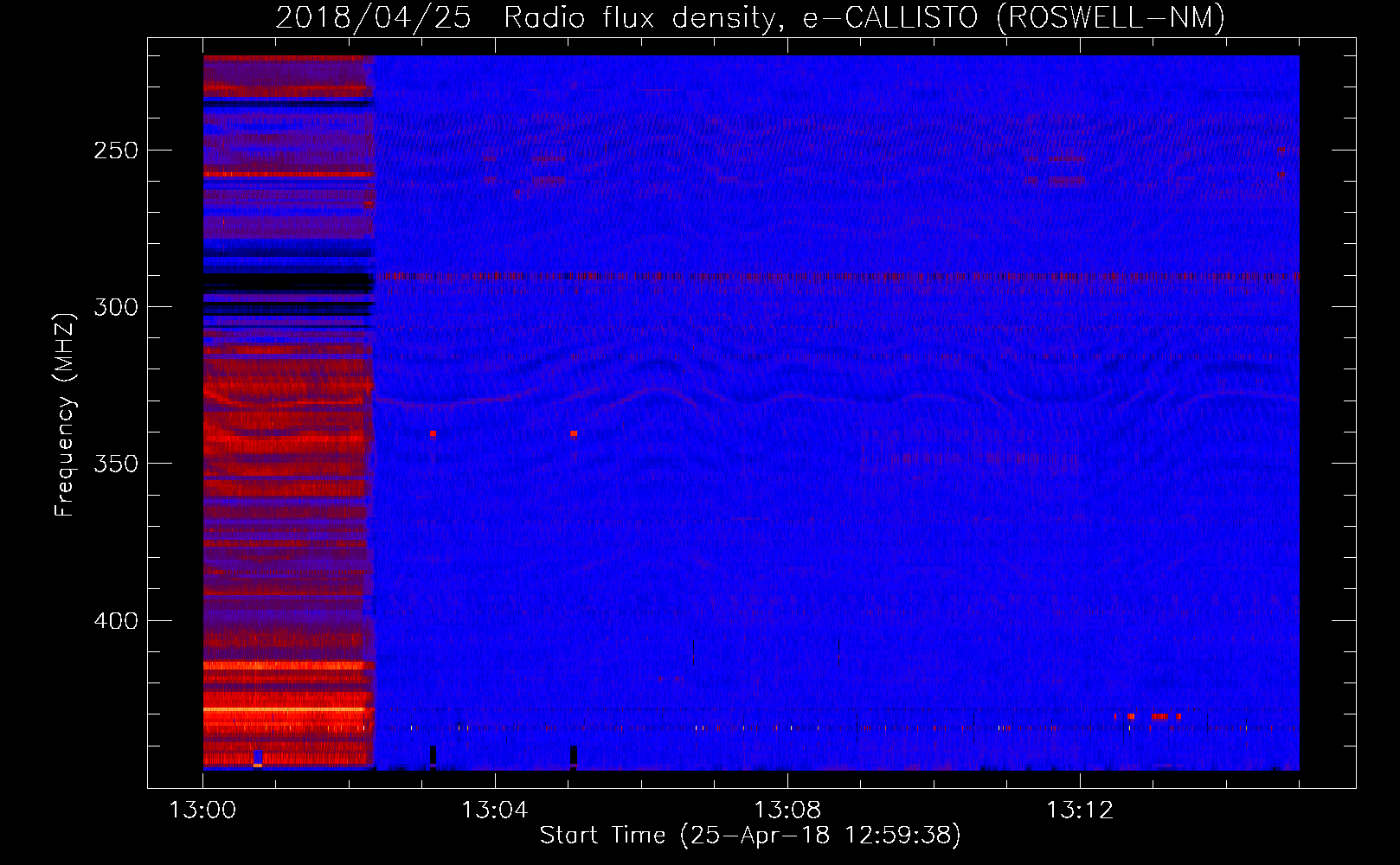Click the "Start Time (25-Apr-18 12:59:38)" axis label
This screenshot has width=1400, height=865.
[750, 836]
